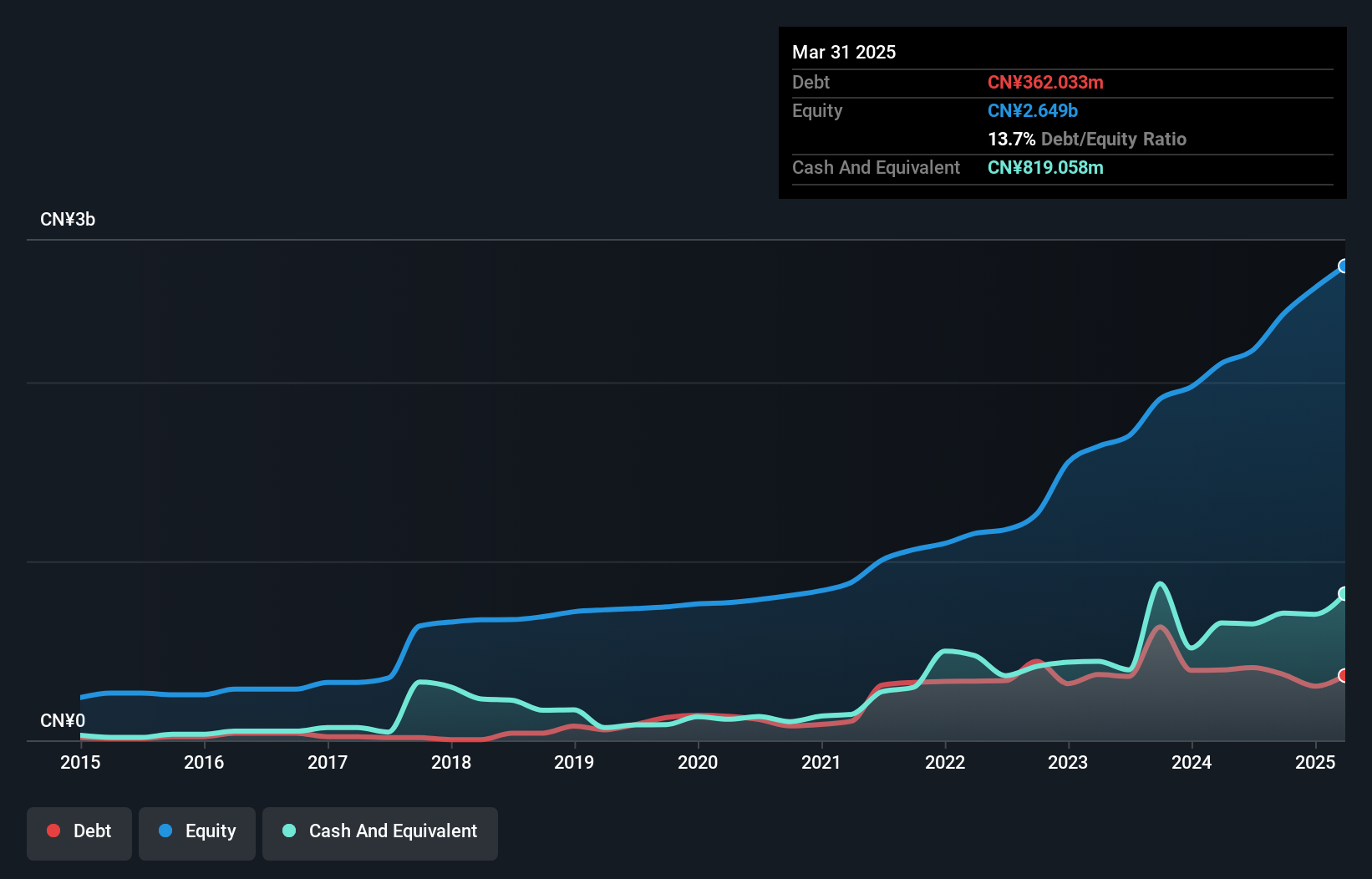This screenshot has height=879, width=1372.
Task: Click the Debt row label in tooltip
Action: (810, 82)
